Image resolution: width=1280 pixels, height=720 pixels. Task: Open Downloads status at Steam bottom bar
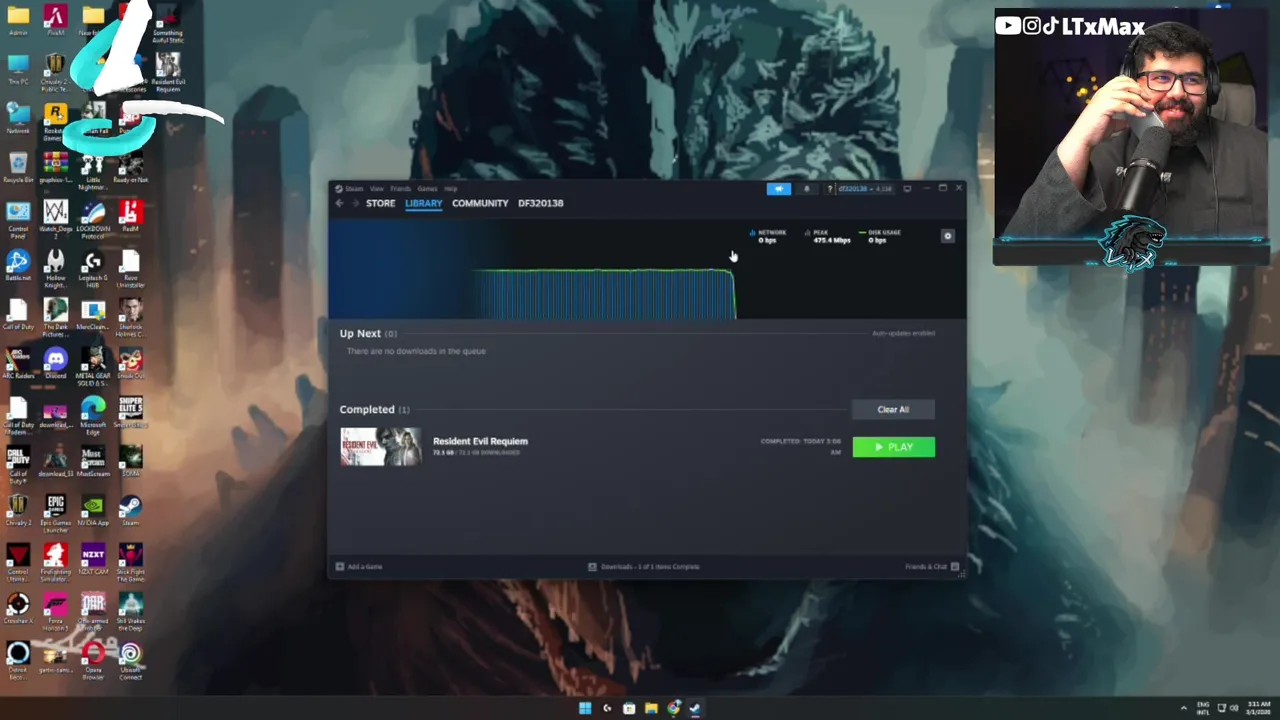(x=643, y=567)
